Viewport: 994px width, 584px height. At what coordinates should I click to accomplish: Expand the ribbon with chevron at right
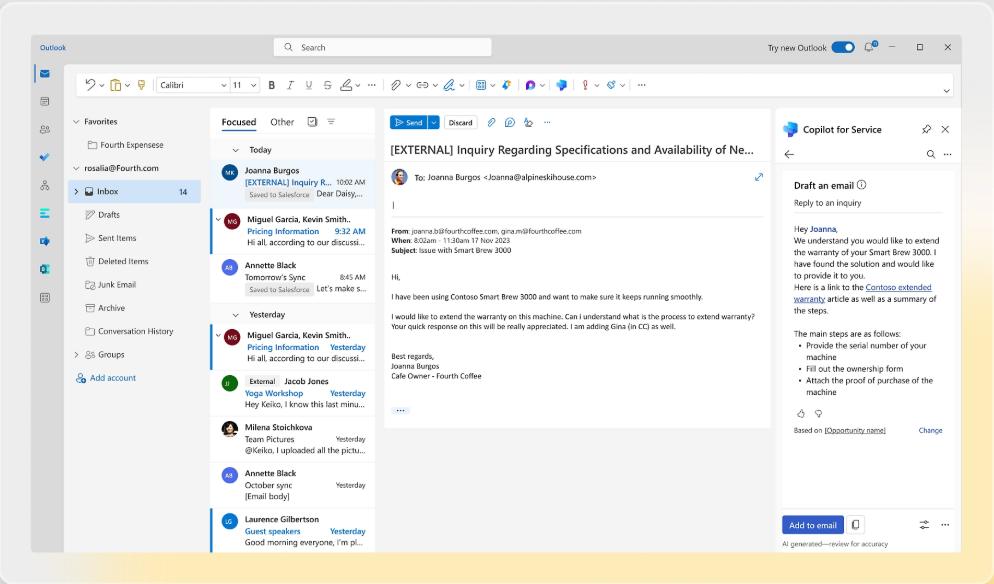946,91
